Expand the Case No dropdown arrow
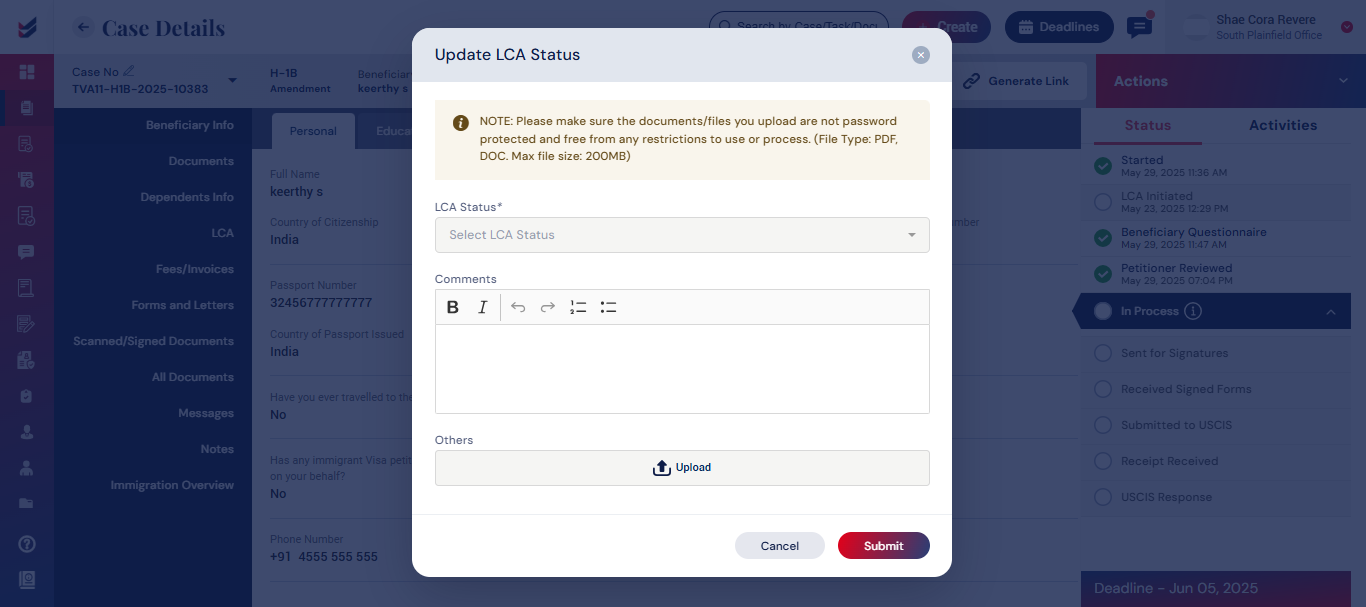Image resolution: width=1366 pixels, height=607 pixels. tap(232, 80)
